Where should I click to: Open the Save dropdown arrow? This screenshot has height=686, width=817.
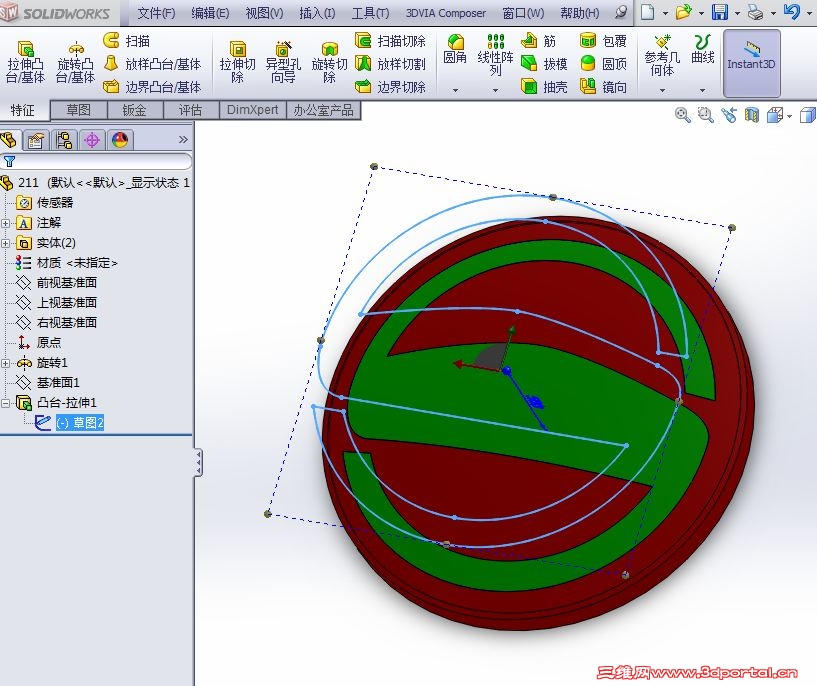pyautogui.click(x=737, y=13)
